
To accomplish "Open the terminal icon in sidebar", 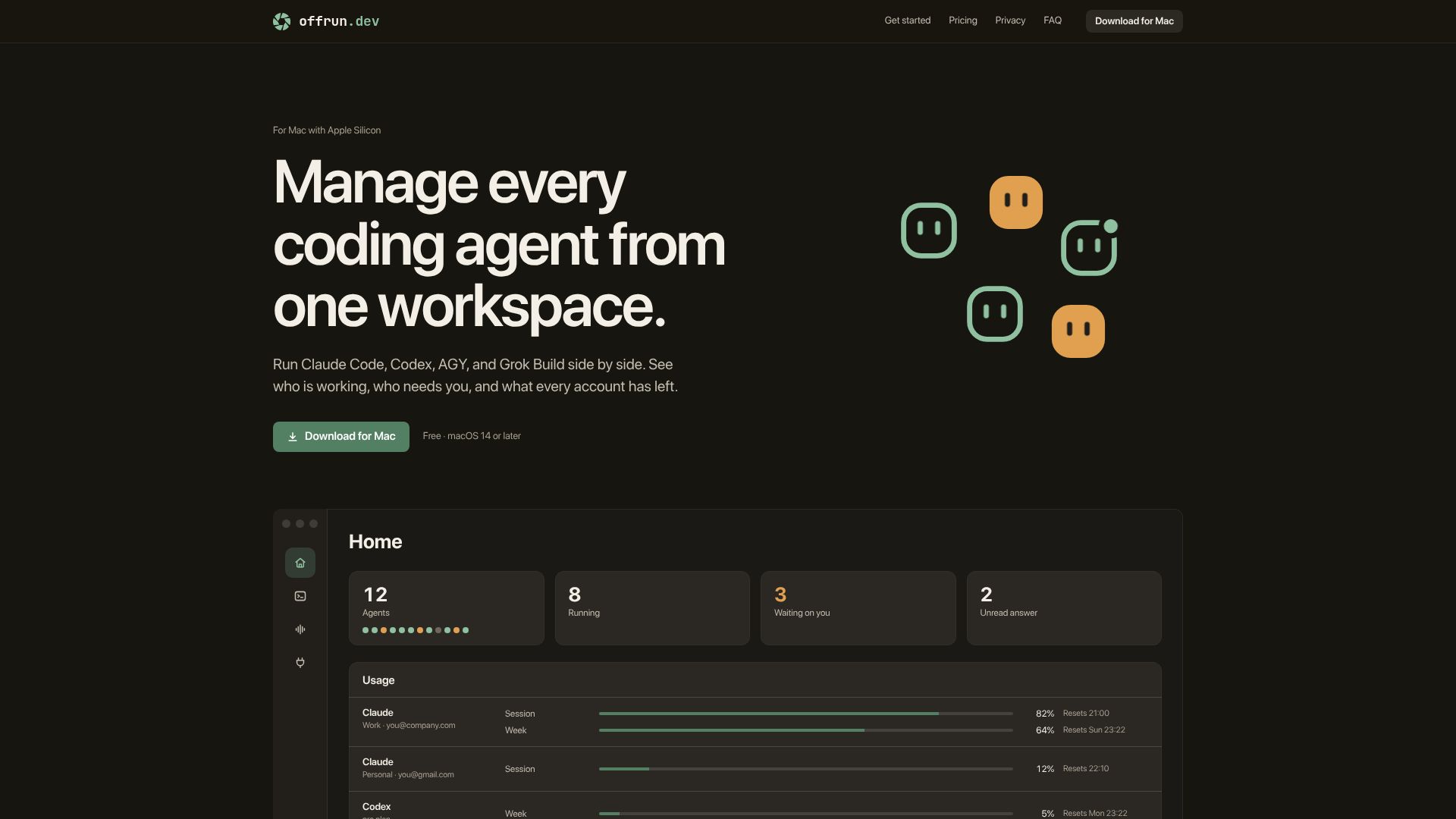I will (300, 596).
